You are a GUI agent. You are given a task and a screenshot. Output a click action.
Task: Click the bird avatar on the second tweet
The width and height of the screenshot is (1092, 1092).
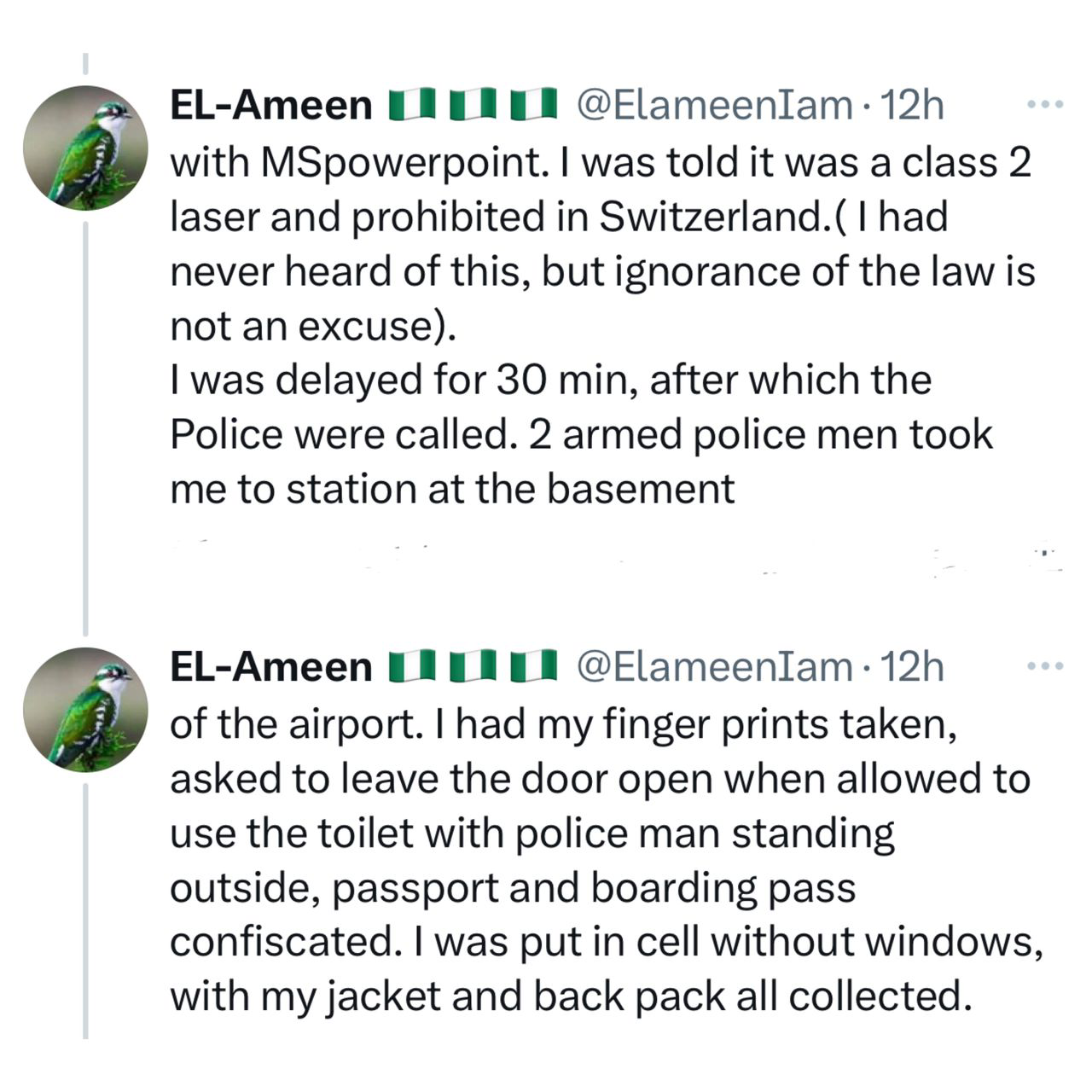[x=85, y=709]
